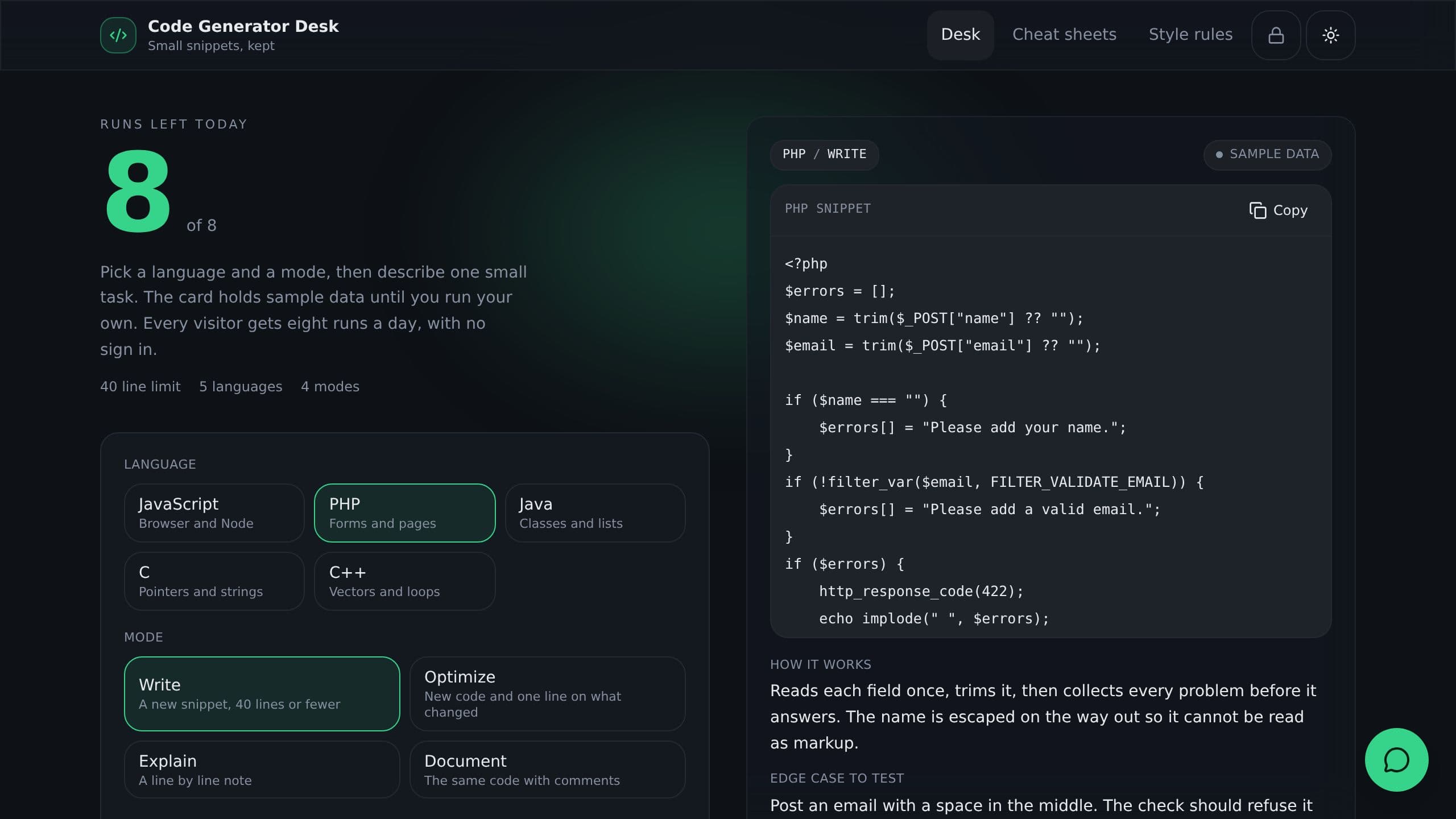
Task: Click the '$errors = [];' code line
Action: click(839, 291)
